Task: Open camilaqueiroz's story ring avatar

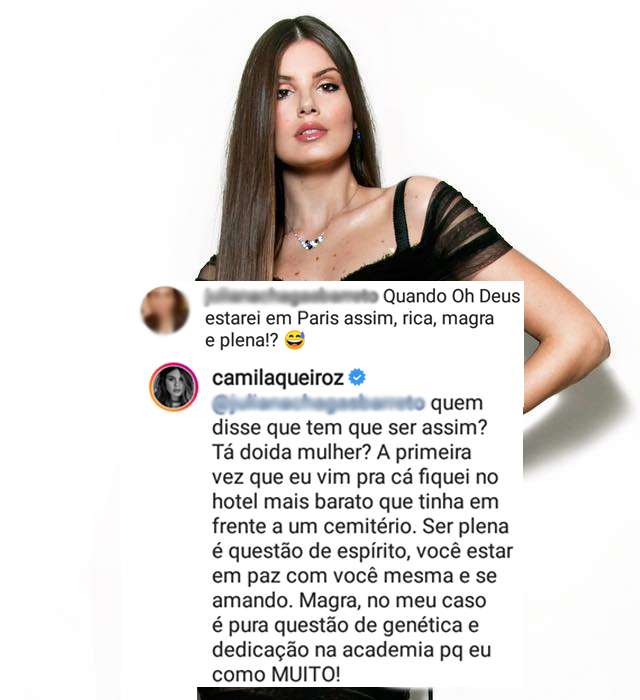Action: tap(174, 387)
